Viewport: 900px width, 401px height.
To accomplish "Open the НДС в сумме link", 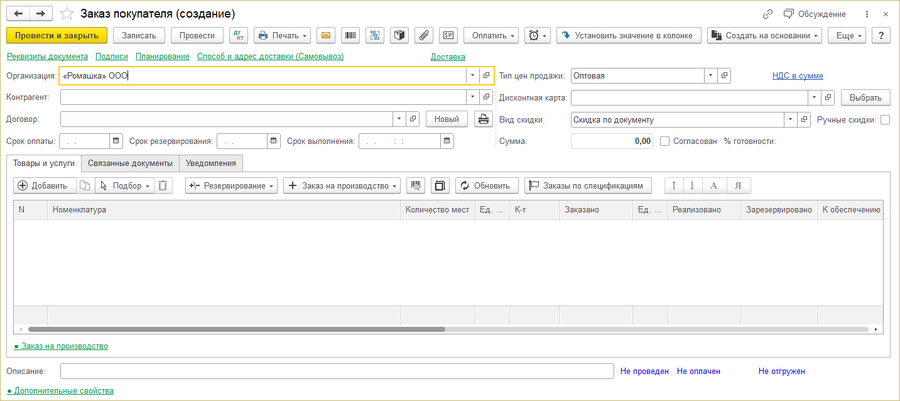I will 797,76.
